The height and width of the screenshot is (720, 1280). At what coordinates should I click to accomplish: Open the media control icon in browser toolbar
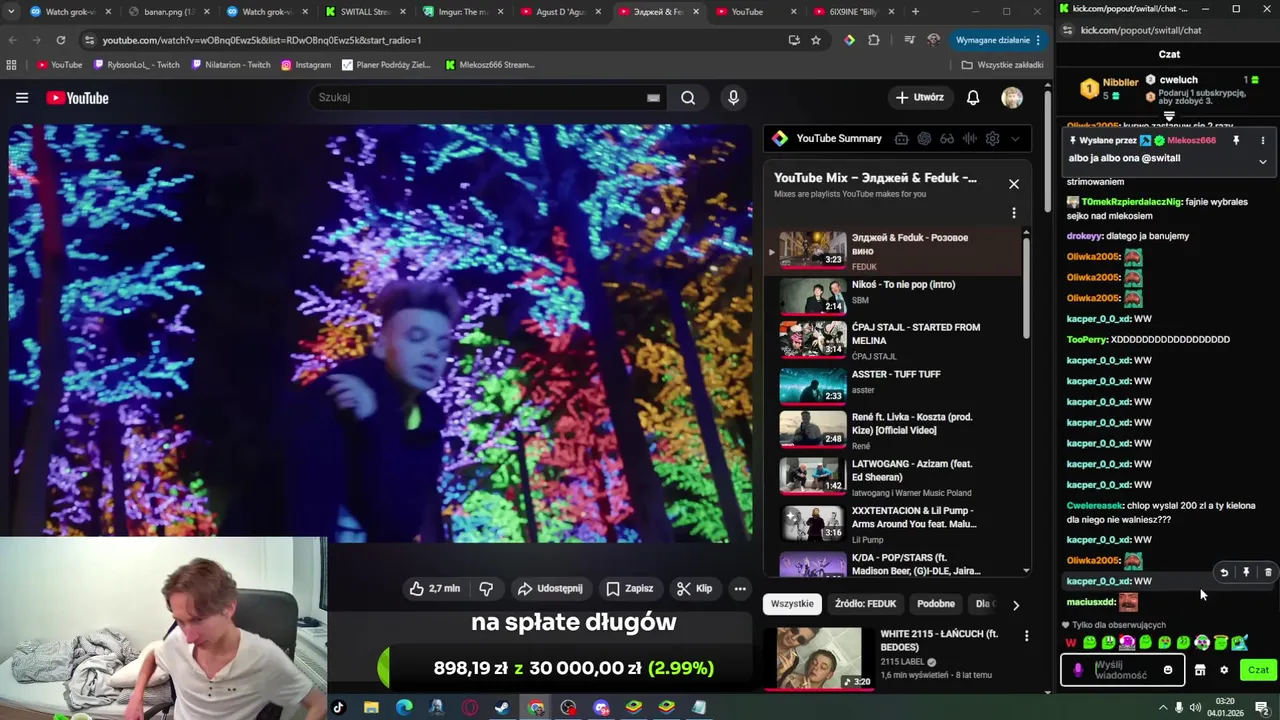pyautogui.click(x=909, y=40)
